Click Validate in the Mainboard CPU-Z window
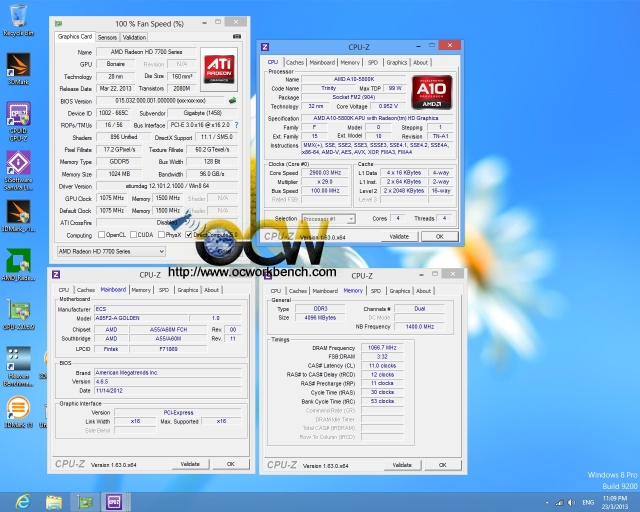Screen dimensions: 640x512 click(x=190, y=464)
